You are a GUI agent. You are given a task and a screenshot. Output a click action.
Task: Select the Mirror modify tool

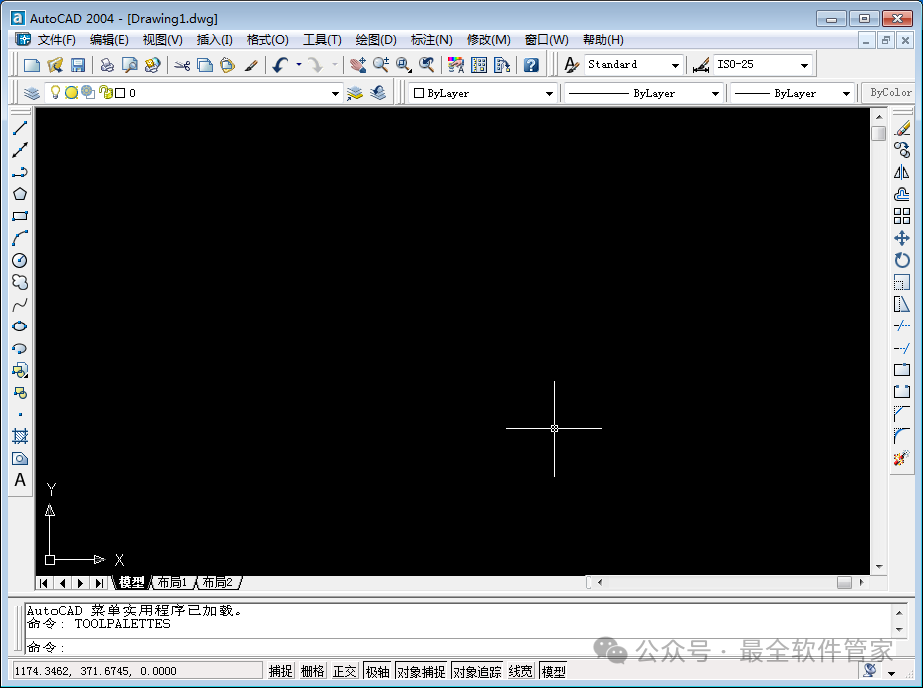point(901,172)
